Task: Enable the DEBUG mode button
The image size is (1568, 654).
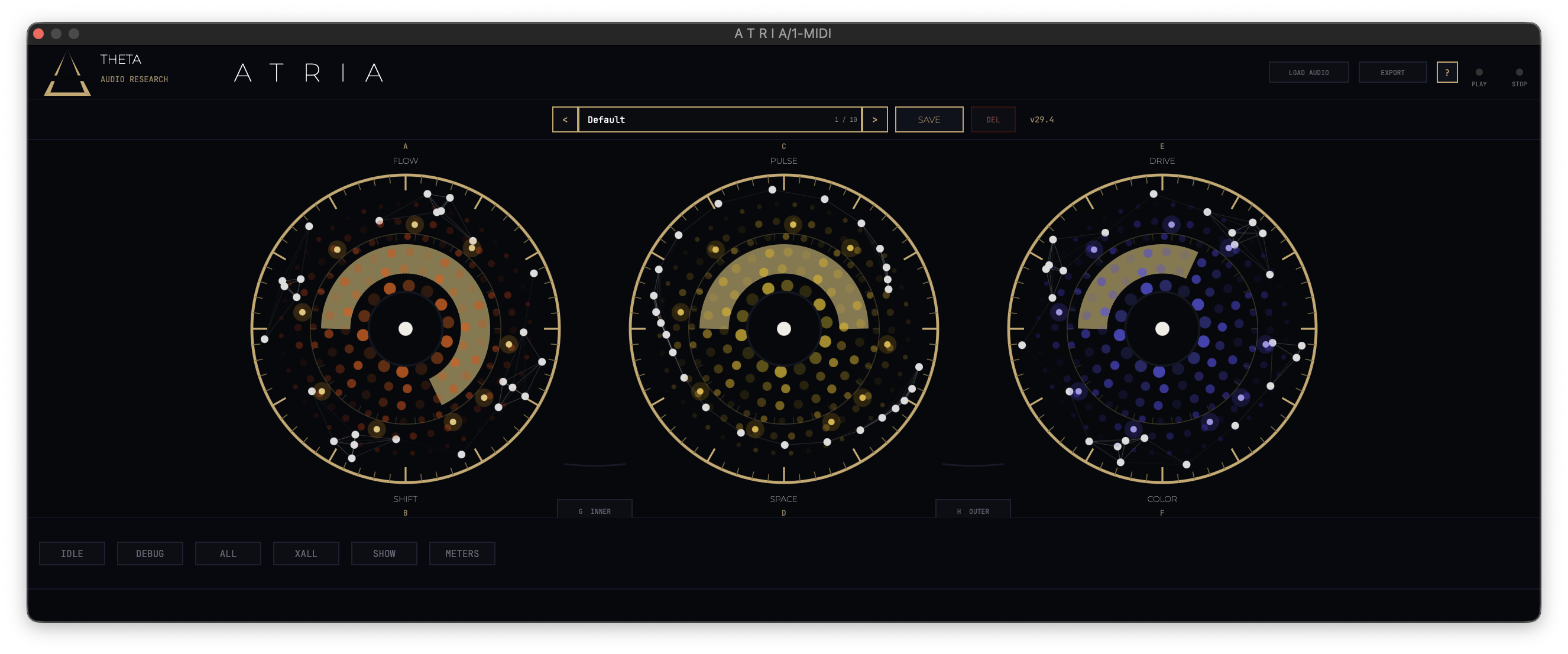Action: click(x=150, y=553)
